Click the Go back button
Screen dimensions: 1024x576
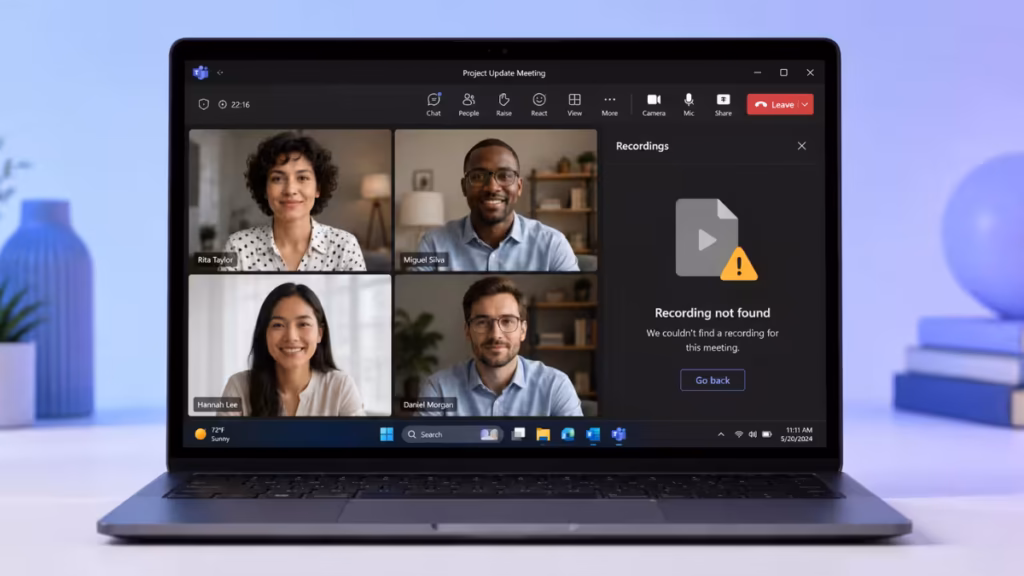click(x=712, y=380)
